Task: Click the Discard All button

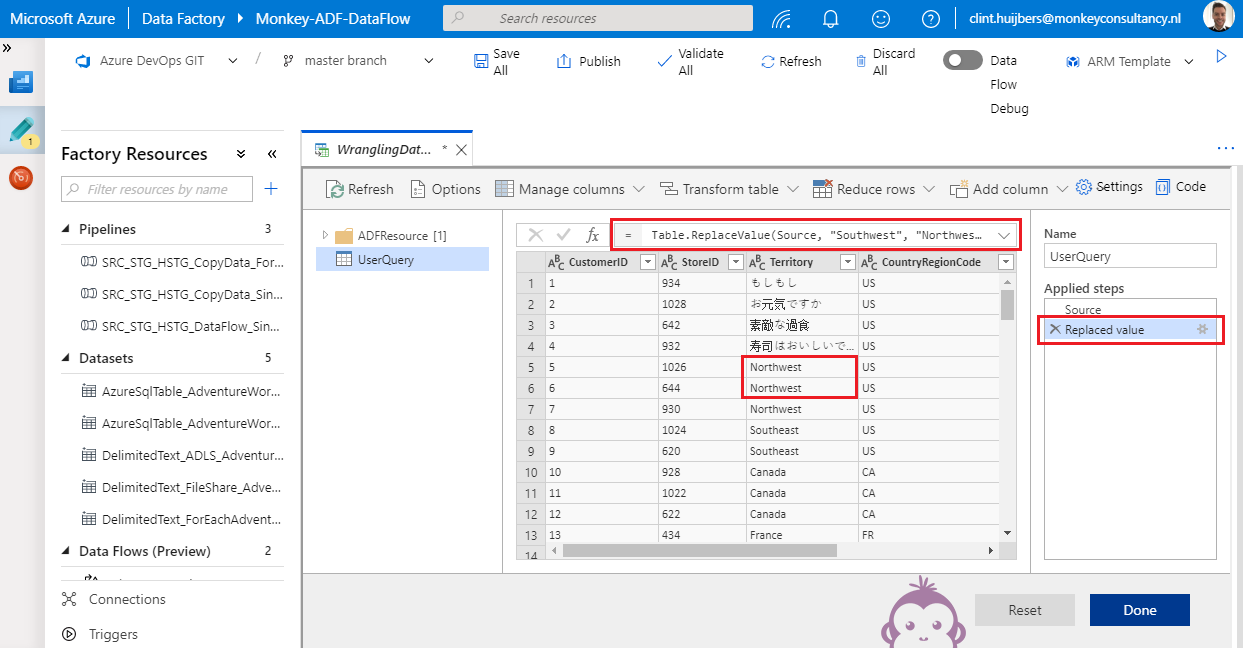Action: pyautogui.click(x=885, y=61)
